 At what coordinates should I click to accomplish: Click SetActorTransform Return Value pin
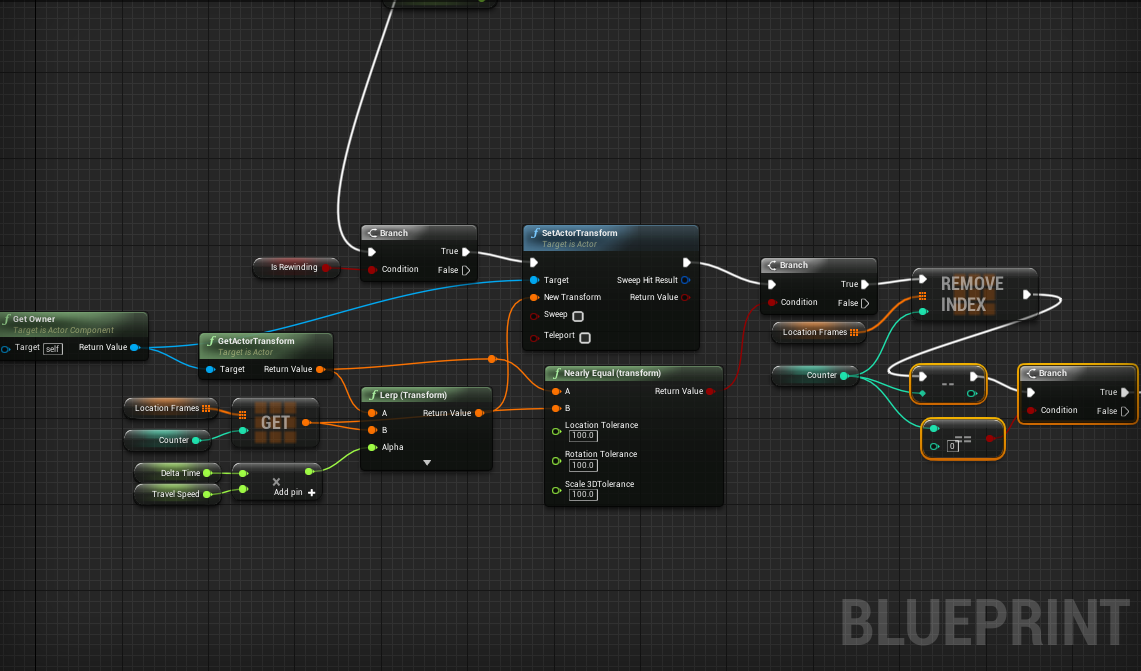(x=685, y=298)
